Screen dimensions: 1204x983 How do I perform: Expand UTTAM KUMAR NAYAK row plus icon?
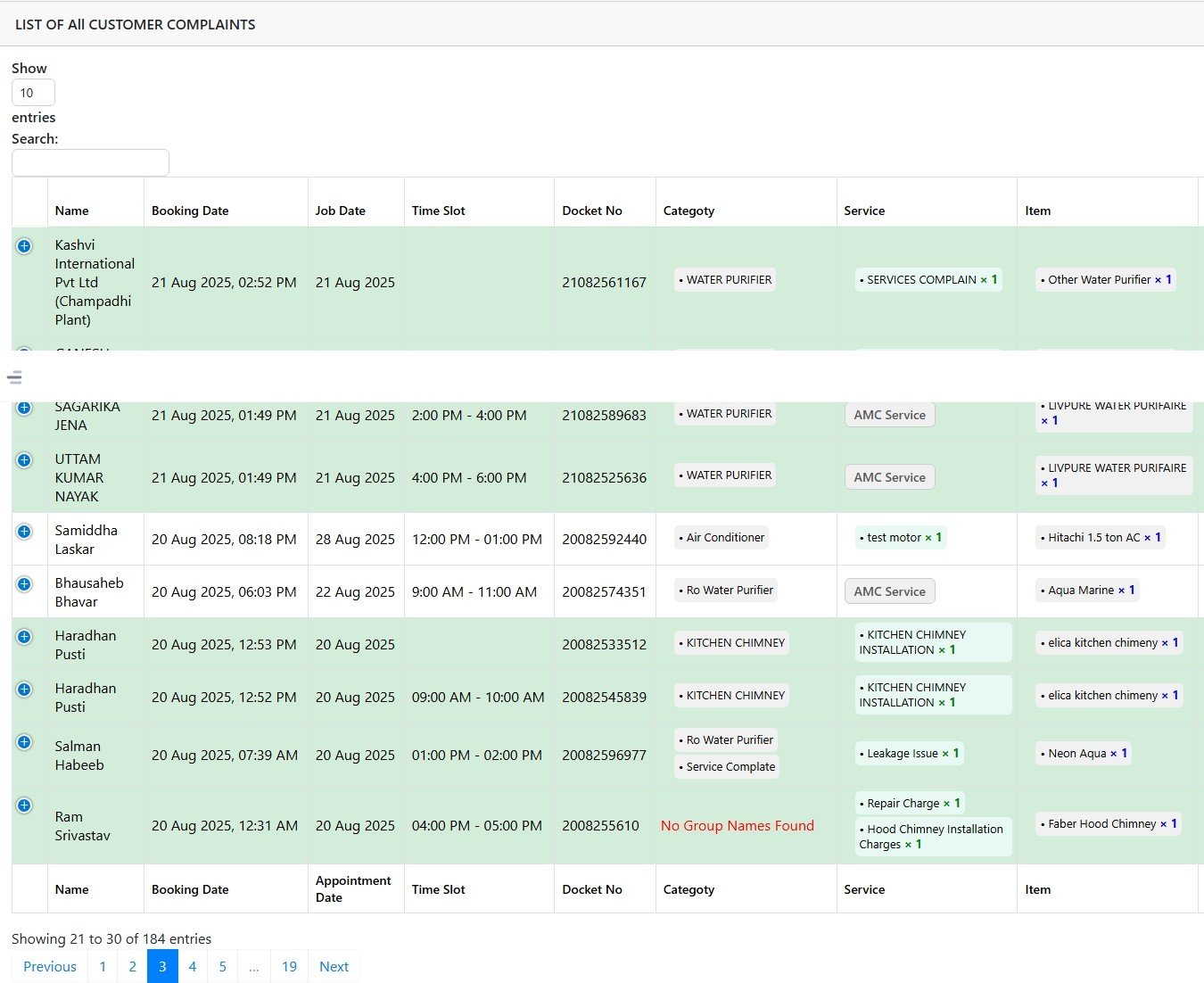pyautogui.click(x=24, y=460)
